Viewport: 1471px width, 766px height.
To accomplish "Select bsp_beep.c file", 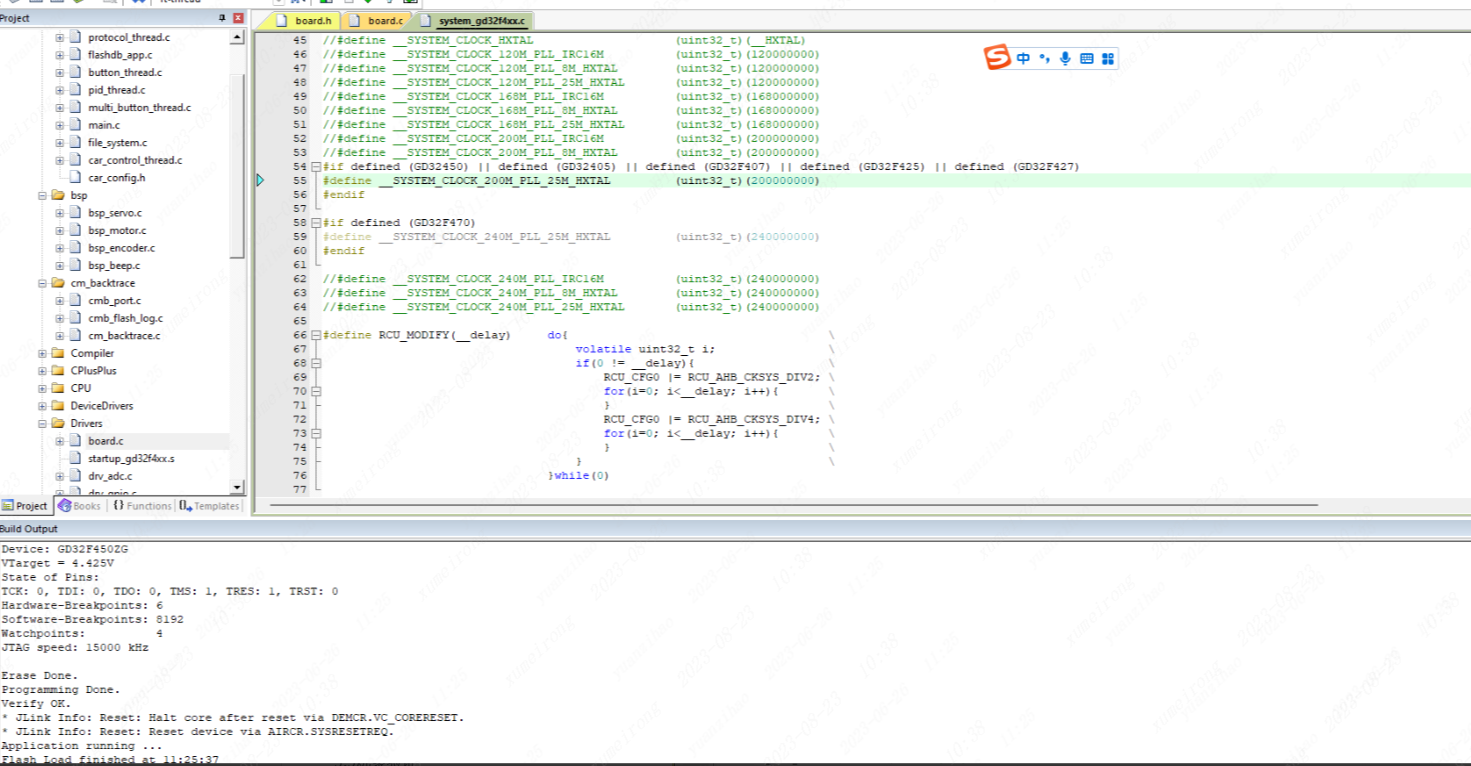I will [114, 265].
